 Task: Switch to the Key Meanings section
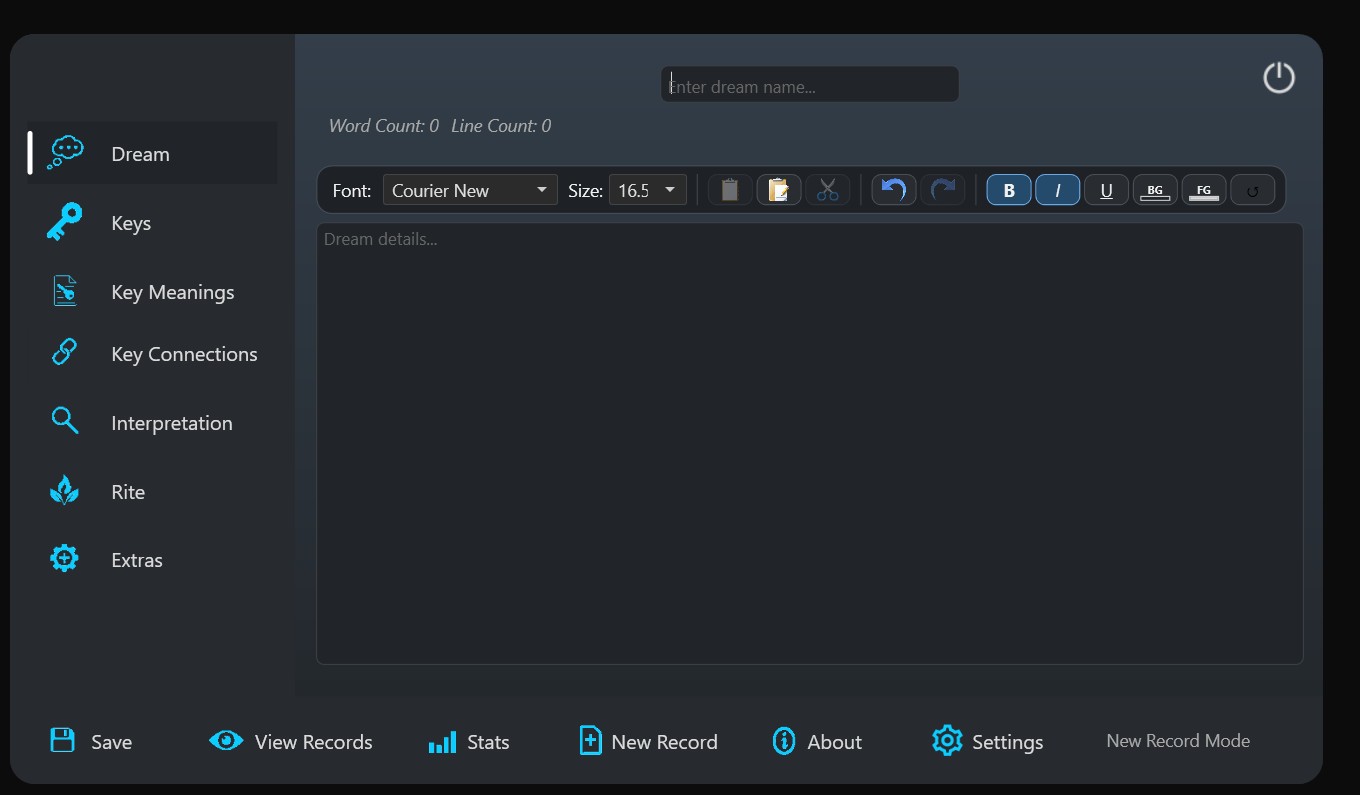[x=152, y=291]
